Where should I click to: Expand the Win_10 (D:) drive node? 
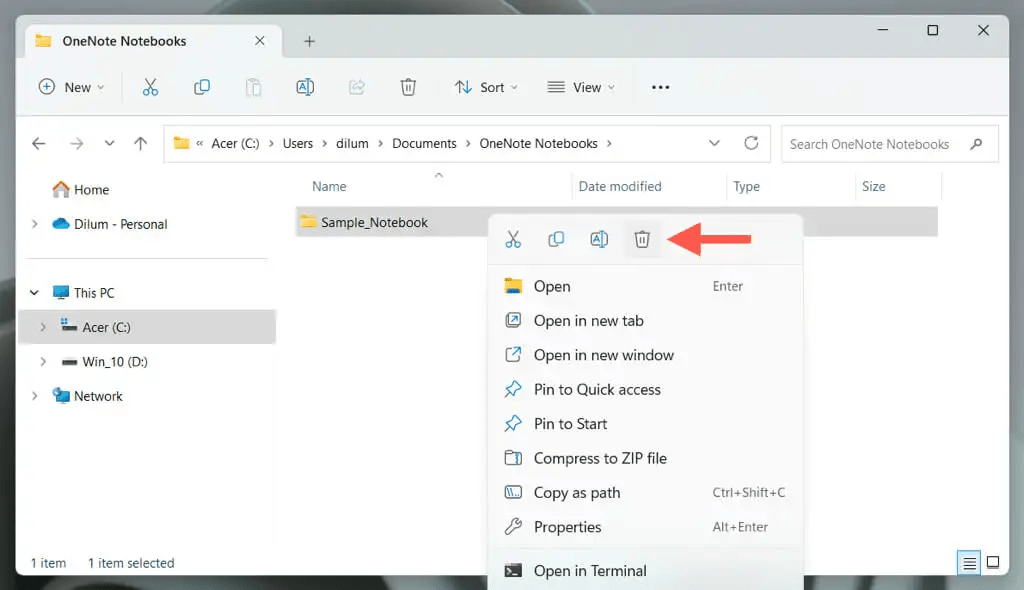pyautogui.click(x=43, y=361)
